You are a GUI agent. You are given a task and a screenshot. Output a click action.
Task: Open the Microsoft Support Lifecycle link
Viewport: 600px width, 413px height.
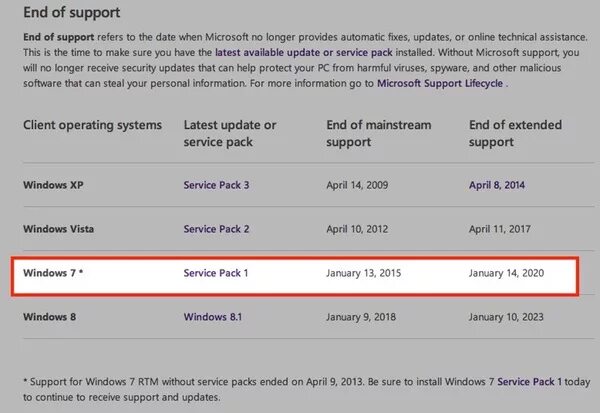440,83
